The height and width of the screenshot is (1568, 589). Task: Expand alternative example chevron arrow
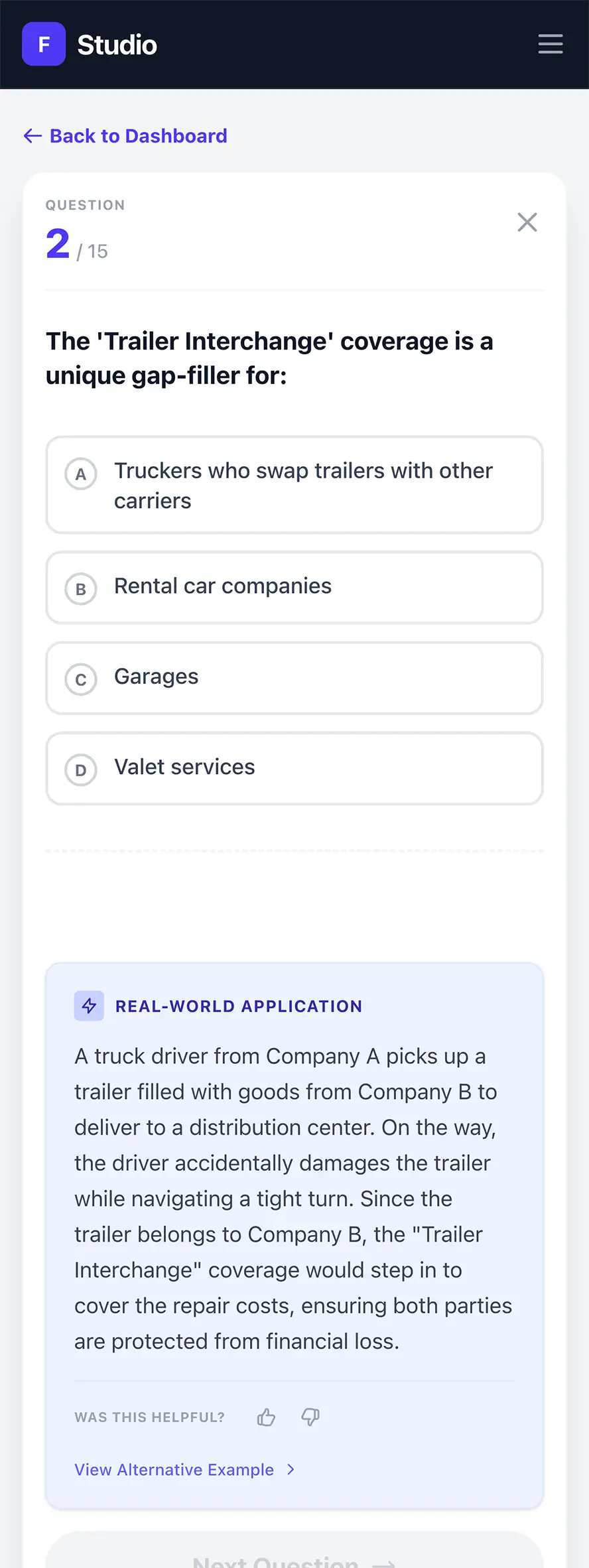291,1470
